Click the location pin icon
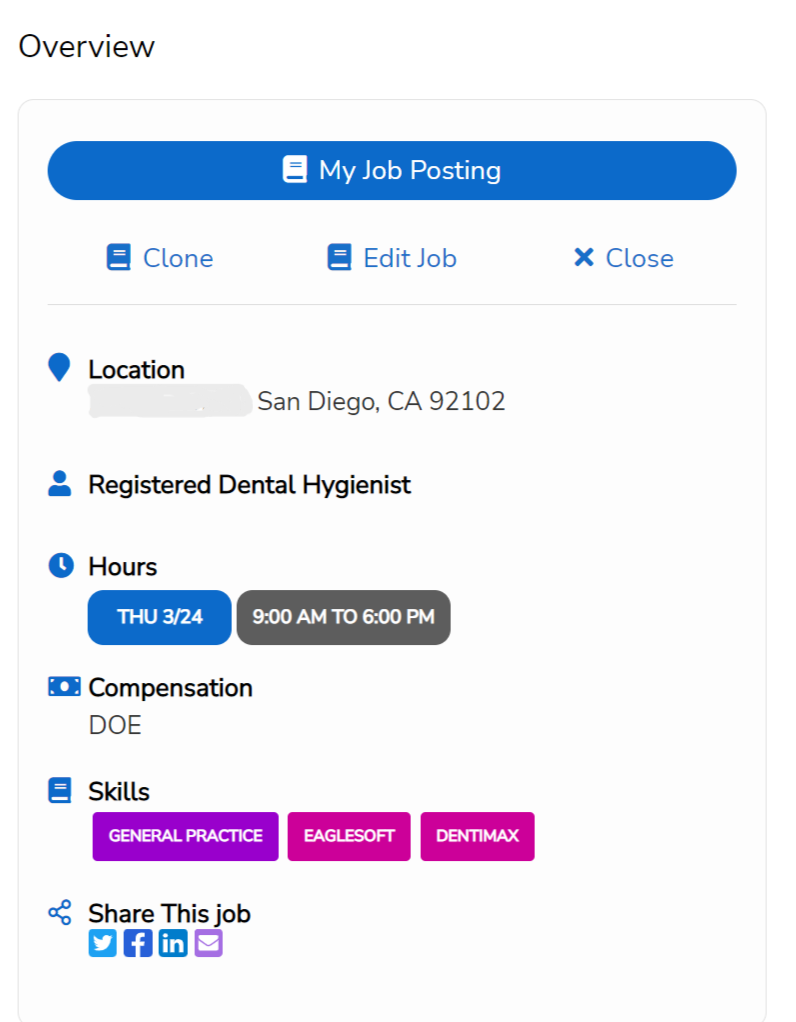796x1022 pixels. (x=59, y=368)
